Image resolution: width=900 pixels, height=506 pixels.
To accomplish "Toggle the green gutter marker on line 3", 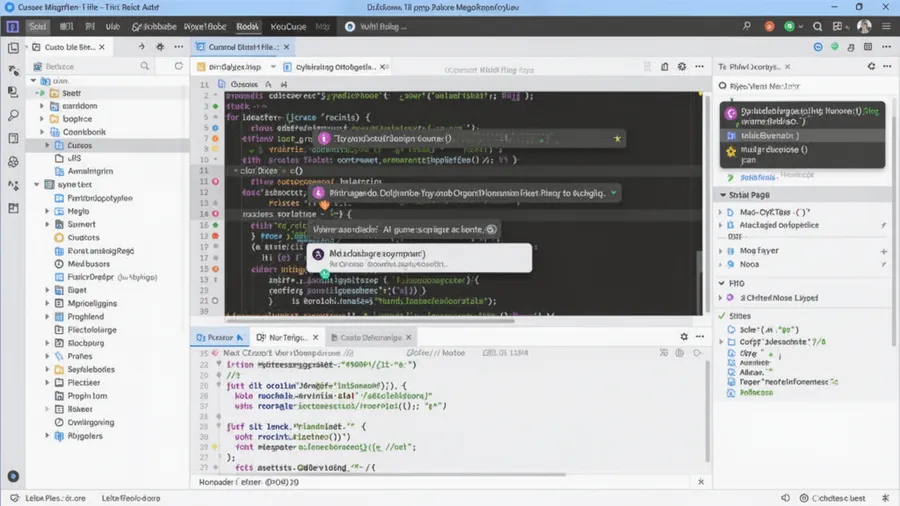I will point(216,106).
